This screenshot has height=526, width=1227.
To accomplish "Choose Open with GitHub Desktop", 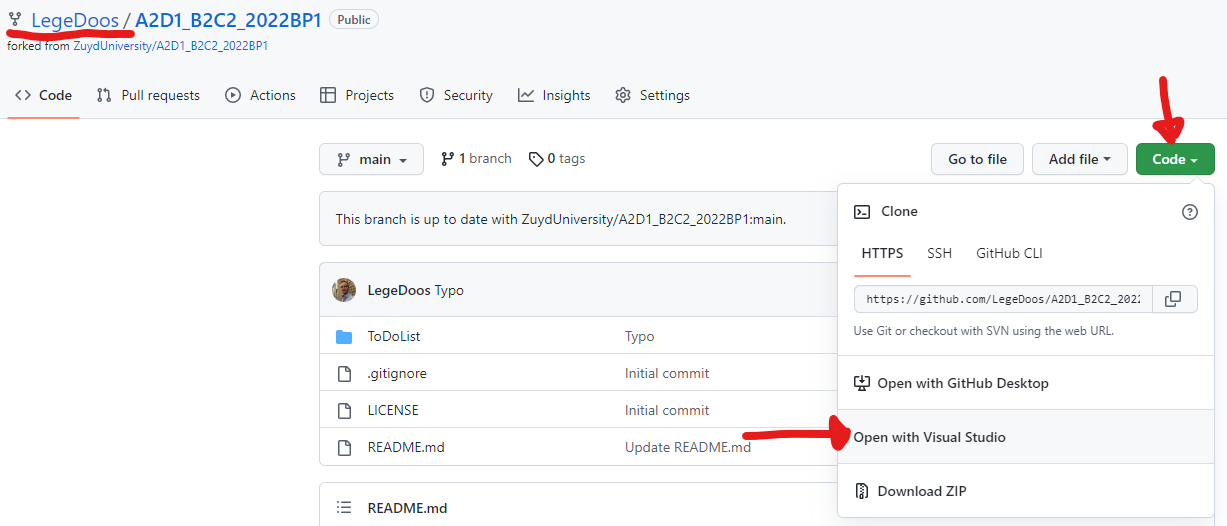I will coord(1026,383).
